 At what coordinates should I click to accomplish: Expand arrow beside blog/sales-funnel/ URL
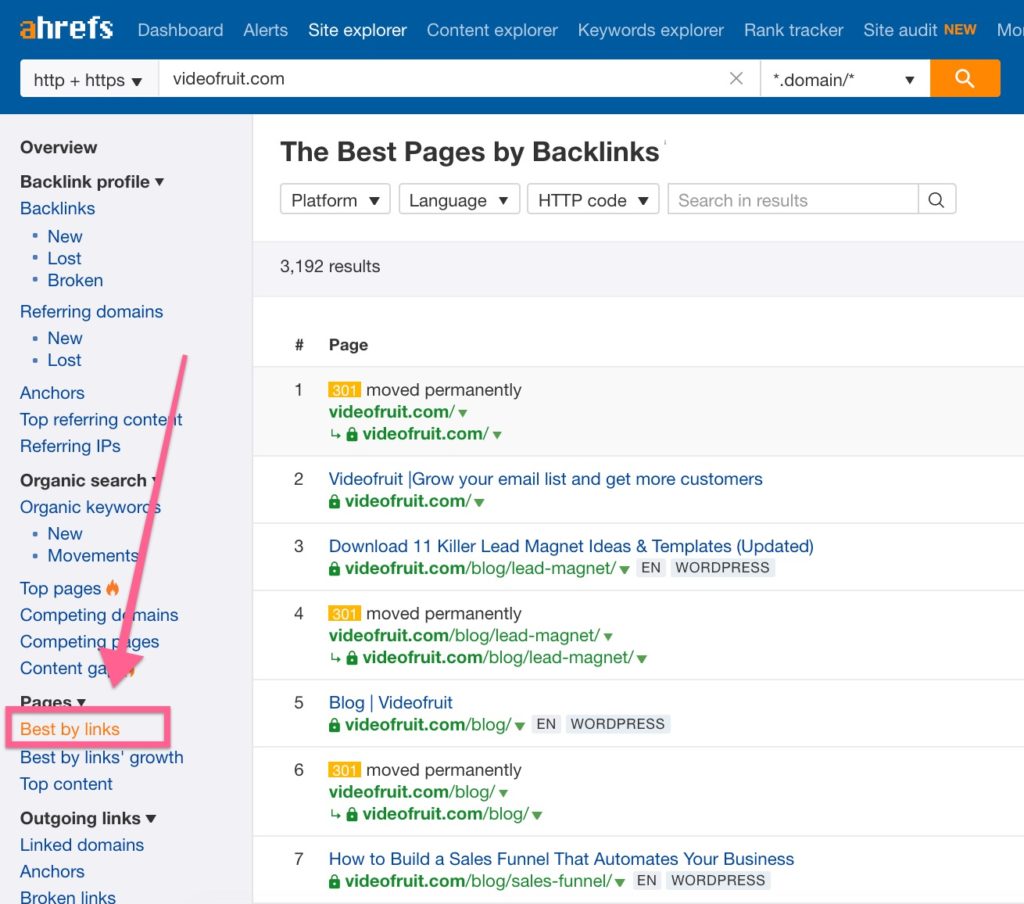620,883
